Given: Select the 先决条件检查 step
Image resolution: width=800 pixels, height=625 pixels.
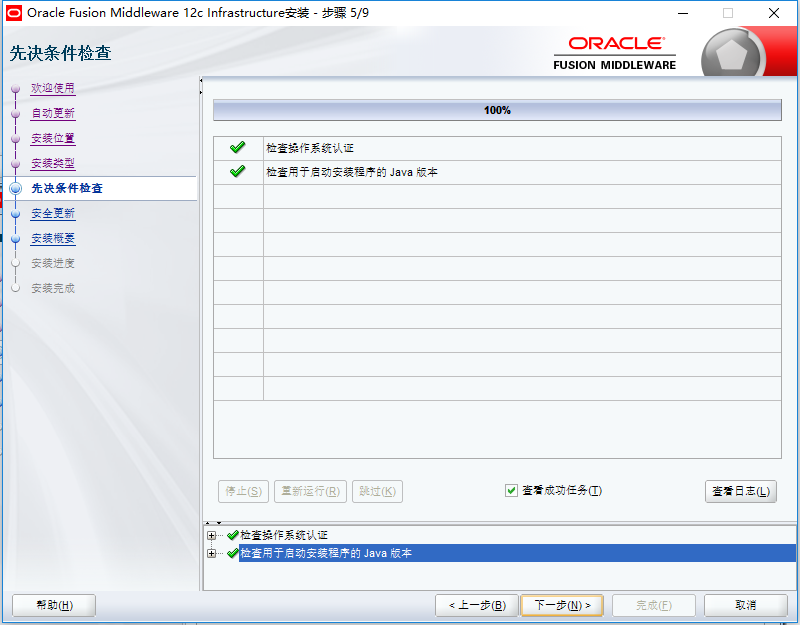Looking at the screenshot, I should pos(67,188).
